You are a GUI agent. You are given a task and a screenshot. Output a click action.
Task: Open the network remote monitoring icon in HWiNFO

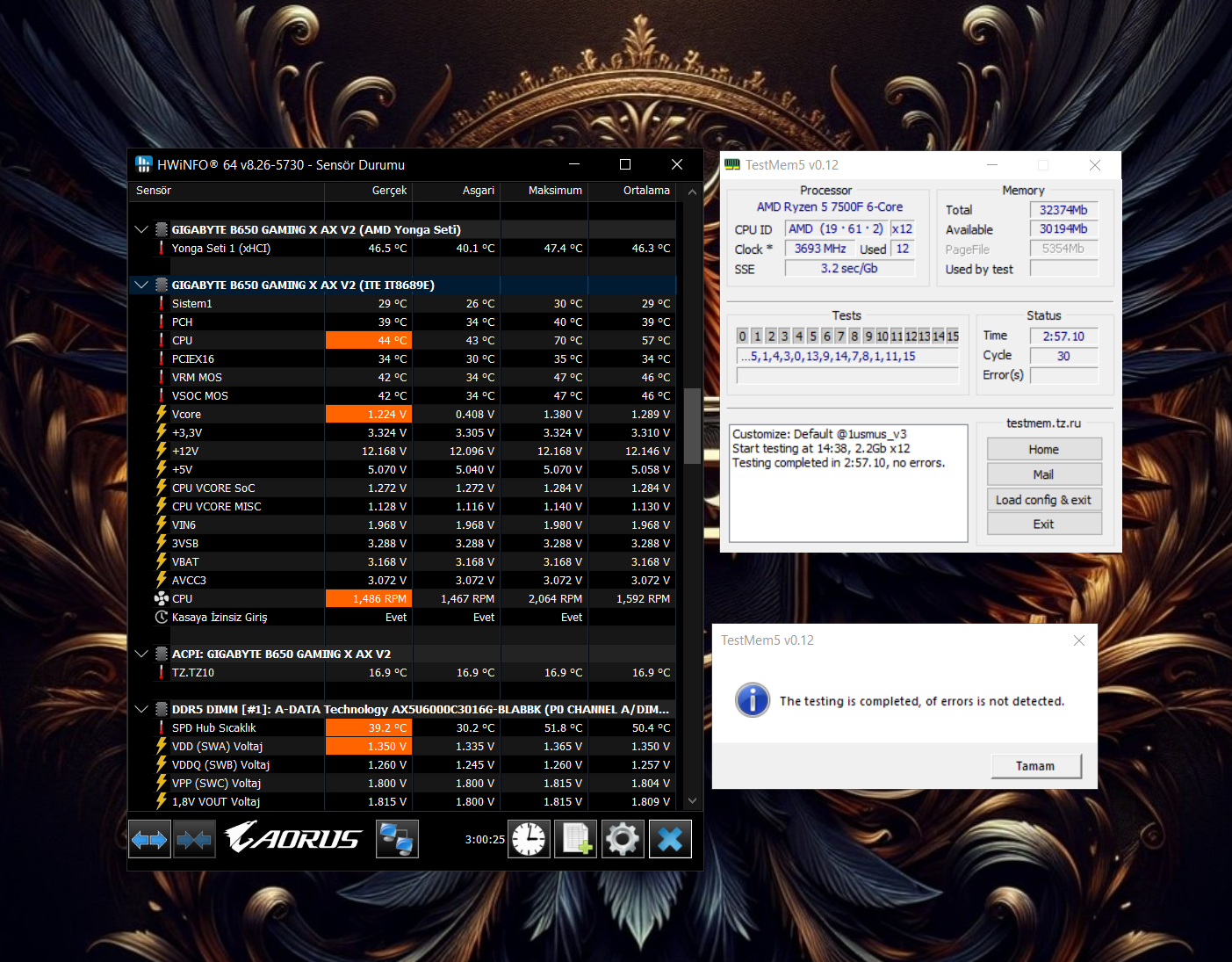[x=397, y=839]
